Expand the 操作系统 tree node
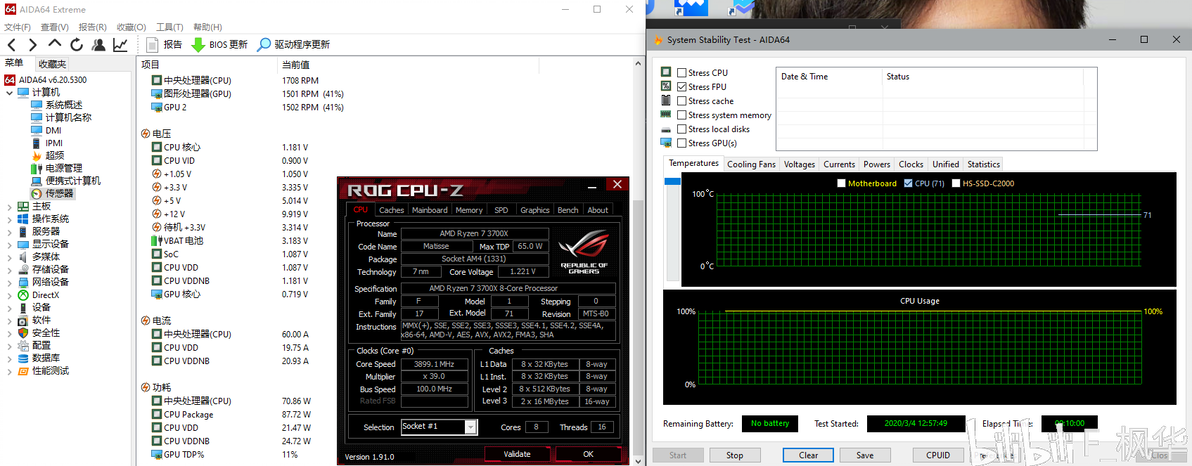Image resolution: width=1192 pixels, height=466 pixels. pos(9,219)
